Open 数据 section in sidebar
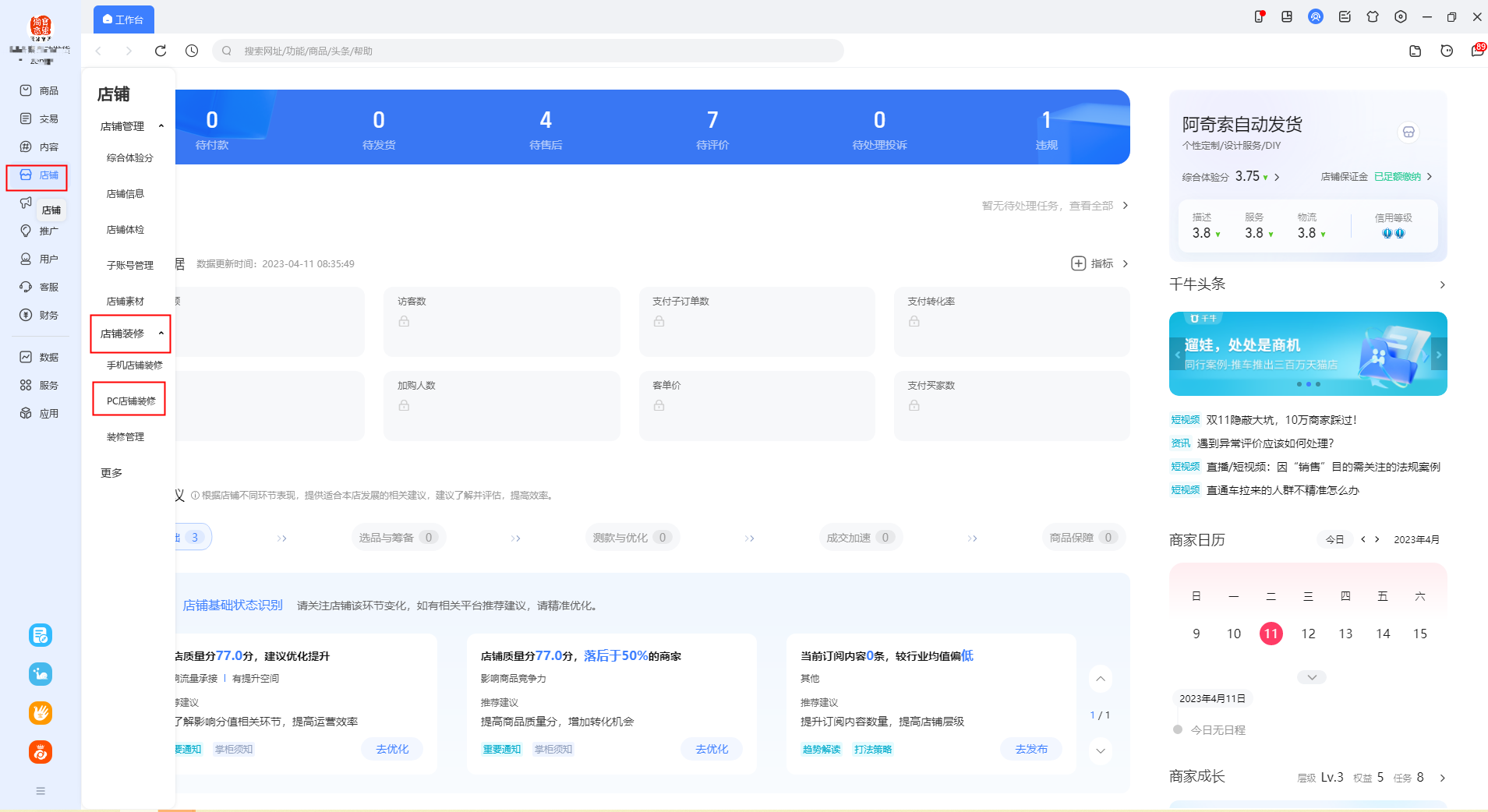The width and height of the screenshot is (1488, 812). pos(39,357)
